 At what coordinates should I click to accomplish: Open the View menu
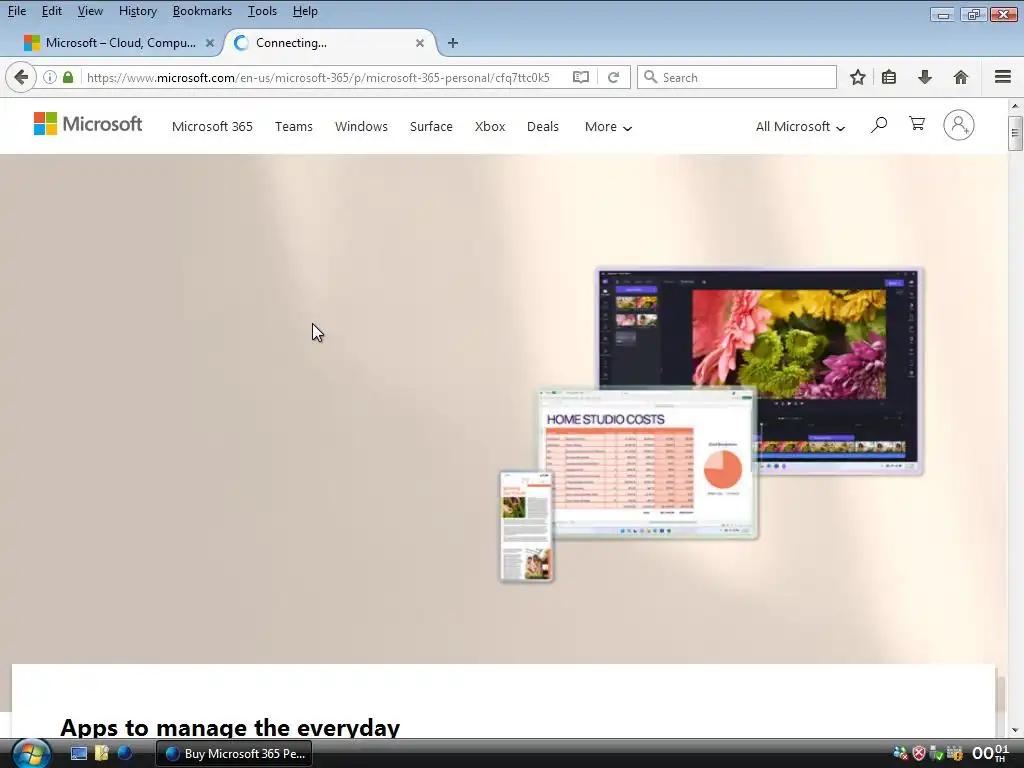(90, 11)
